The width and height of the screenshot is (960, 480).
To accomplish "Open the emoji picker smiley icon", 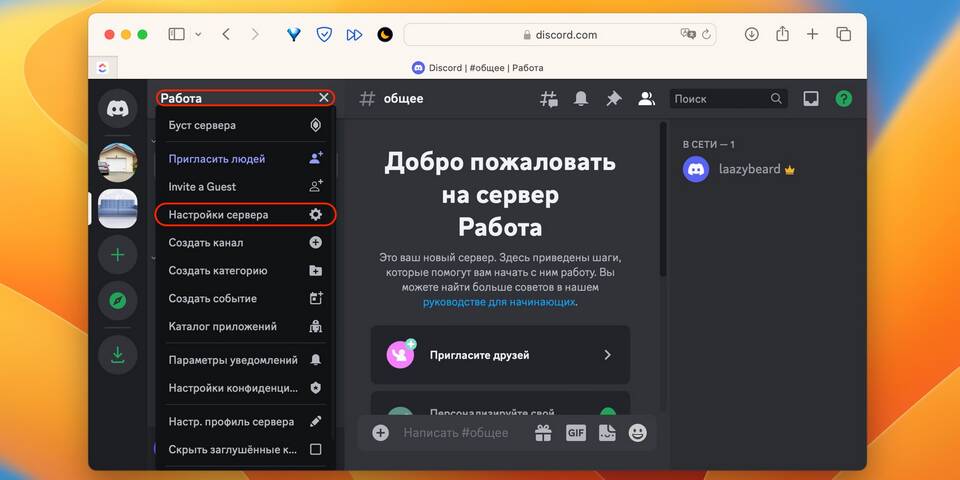I will (638, 433).
